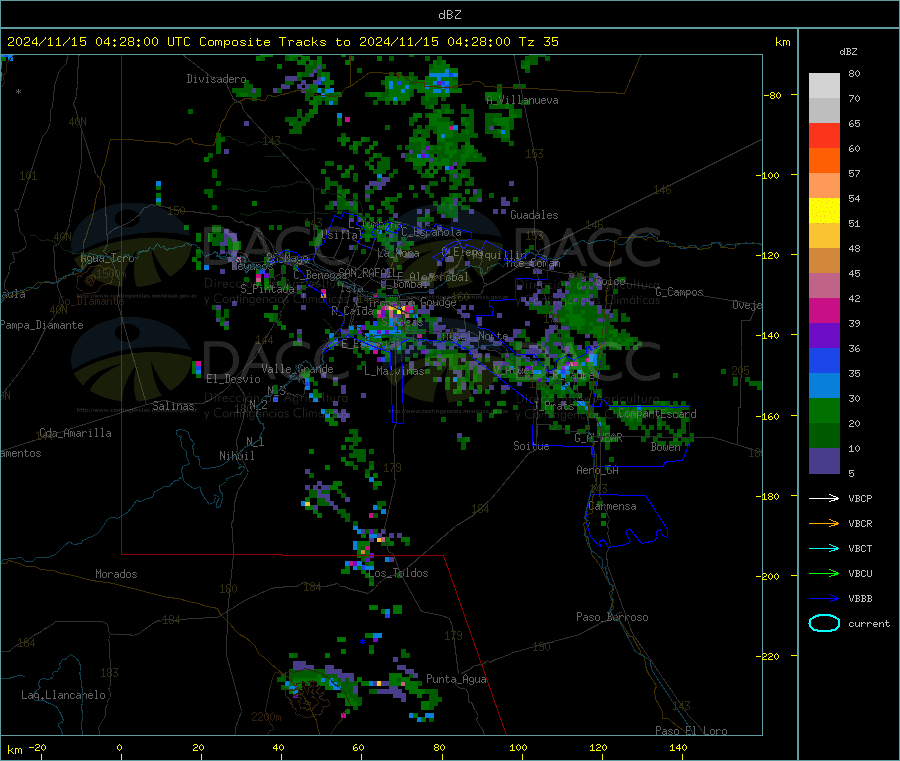Pick the bright green band in dBZ scale
Viewport: 900px width, 761px height.
click(824, 410)
